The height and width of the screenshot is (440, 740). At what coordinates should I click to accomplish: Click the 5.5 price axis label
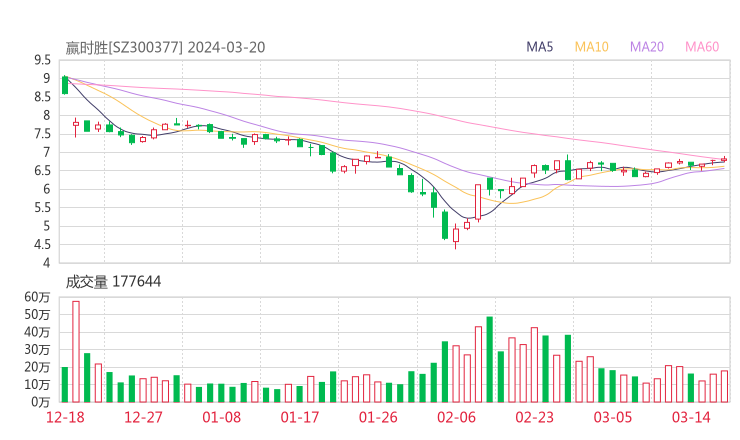tap(42, 208)
